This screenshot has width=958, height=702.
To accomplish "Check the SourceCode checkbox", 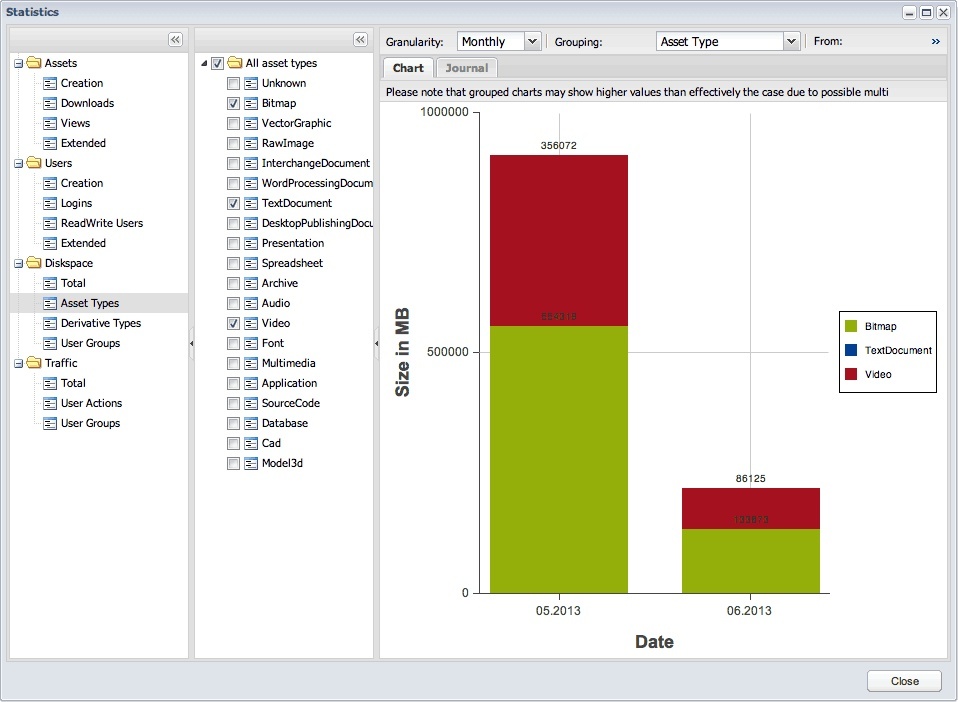I will tap(233, 403).
